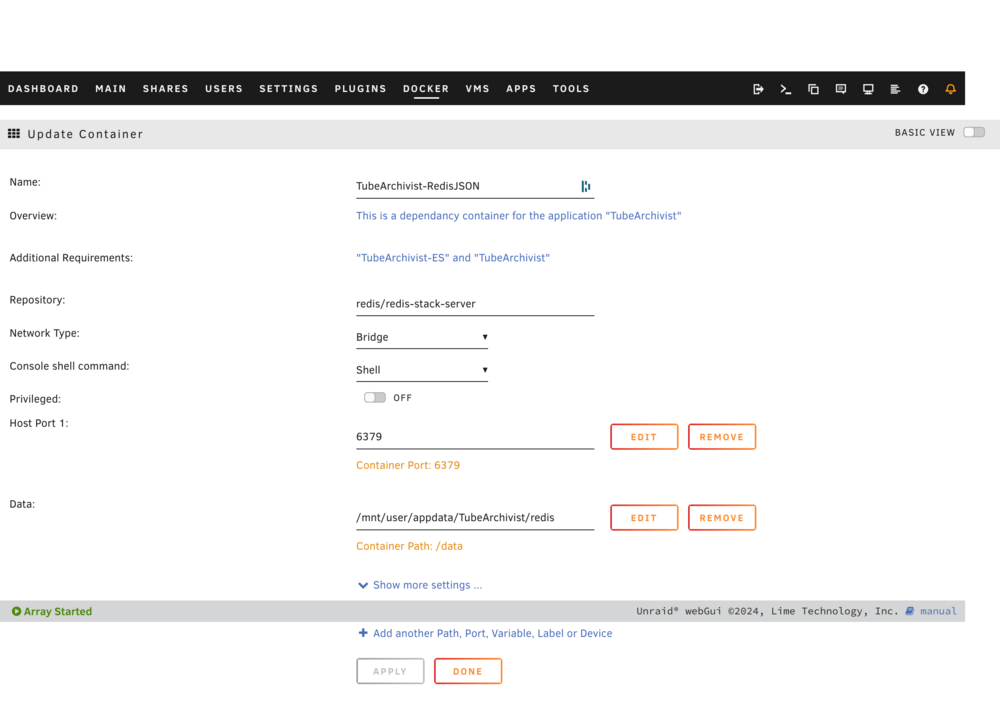Go to the Dashboard tab

43,89
